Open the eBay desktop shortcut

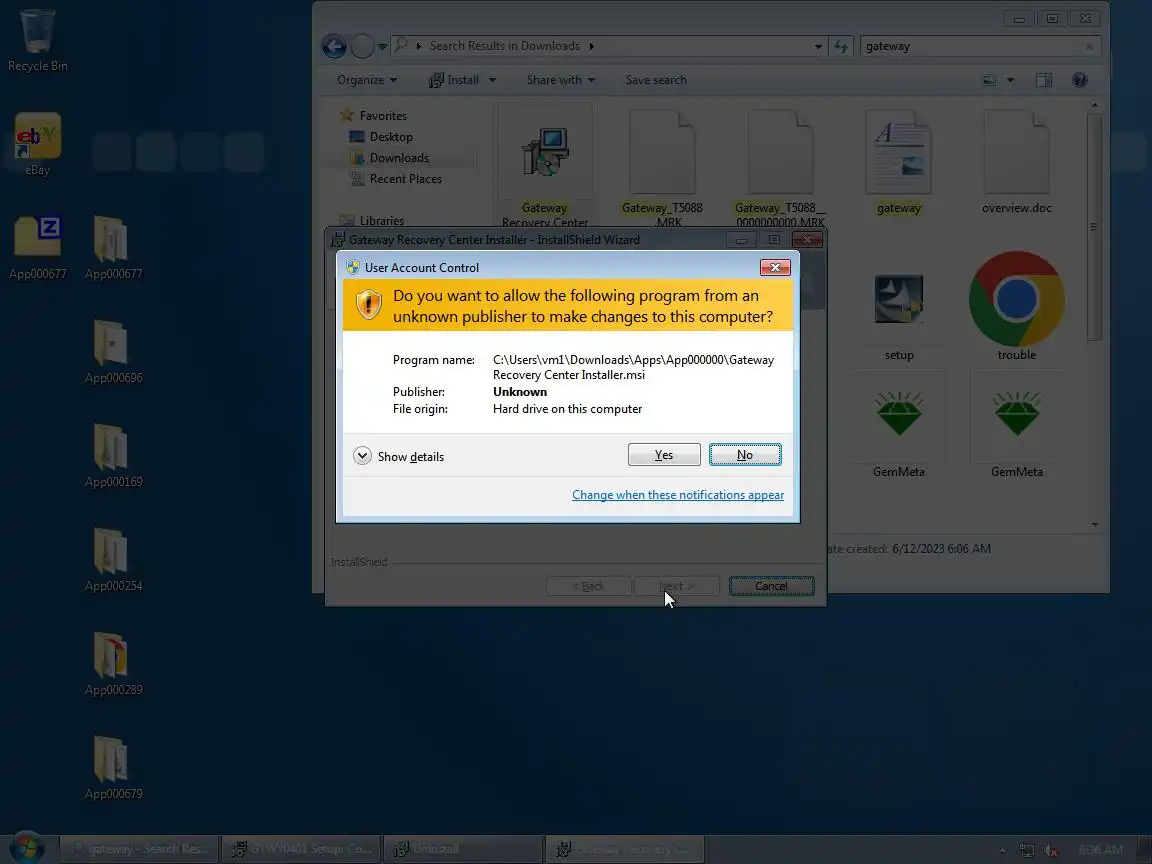(37, 144)
